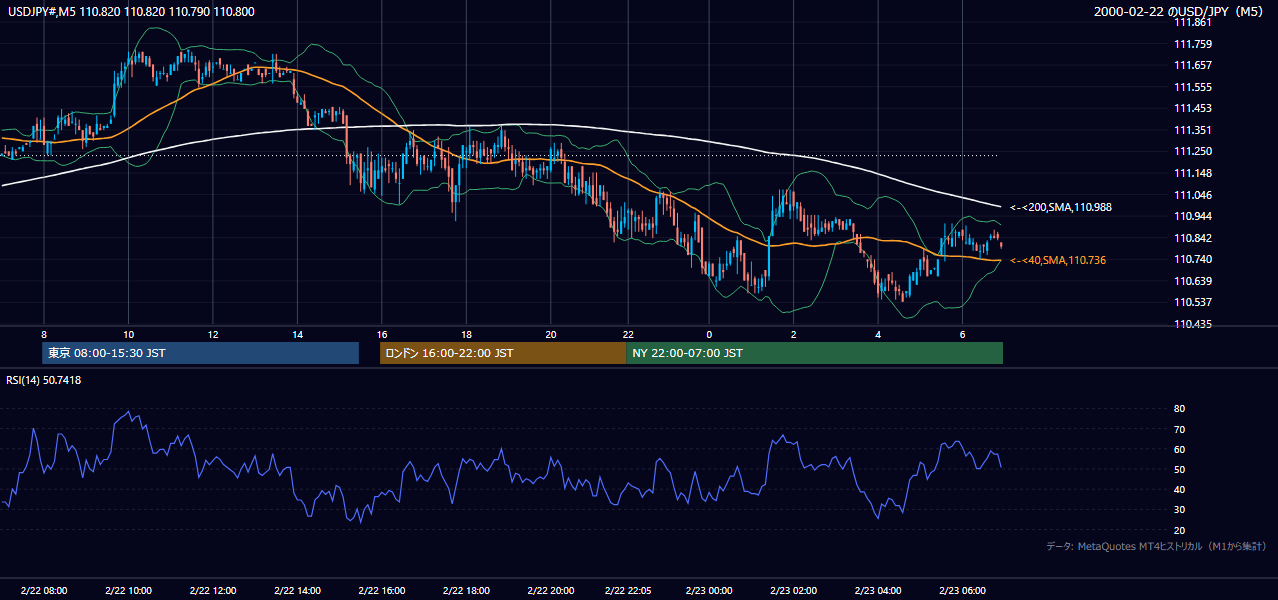Click the RSI 70 level label

tap(1179, 429)
